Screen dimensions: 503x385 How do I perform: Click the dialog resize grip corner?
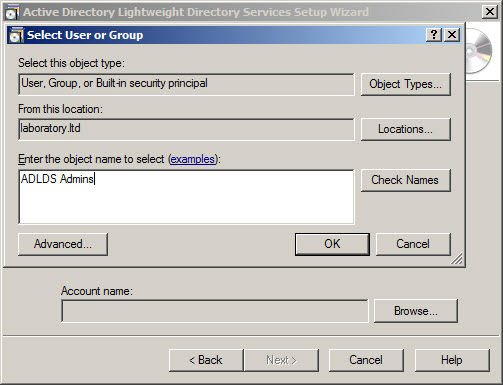[x=457, y=259]
